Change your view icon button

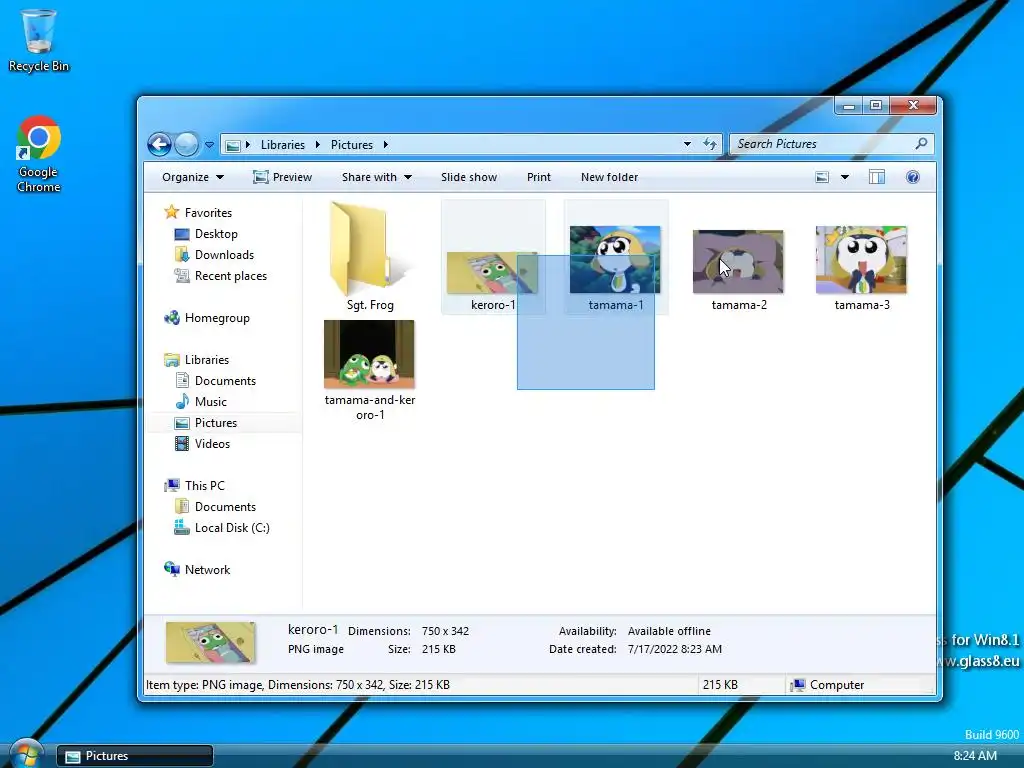click(822, 178)
